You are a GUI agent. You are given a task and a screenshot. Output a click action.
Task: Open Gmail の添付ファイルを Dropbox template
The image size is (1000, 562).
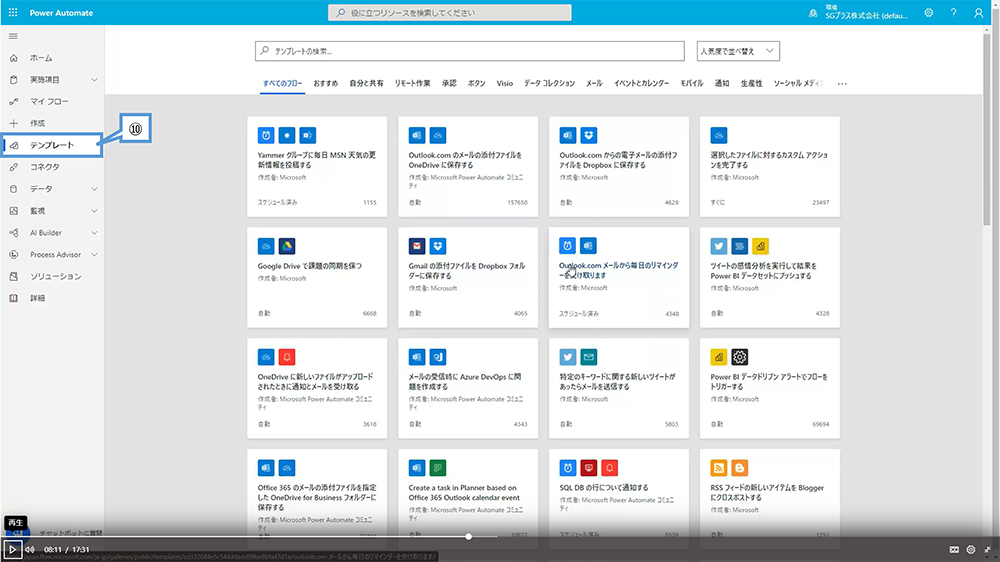click(x=467, y=277)
